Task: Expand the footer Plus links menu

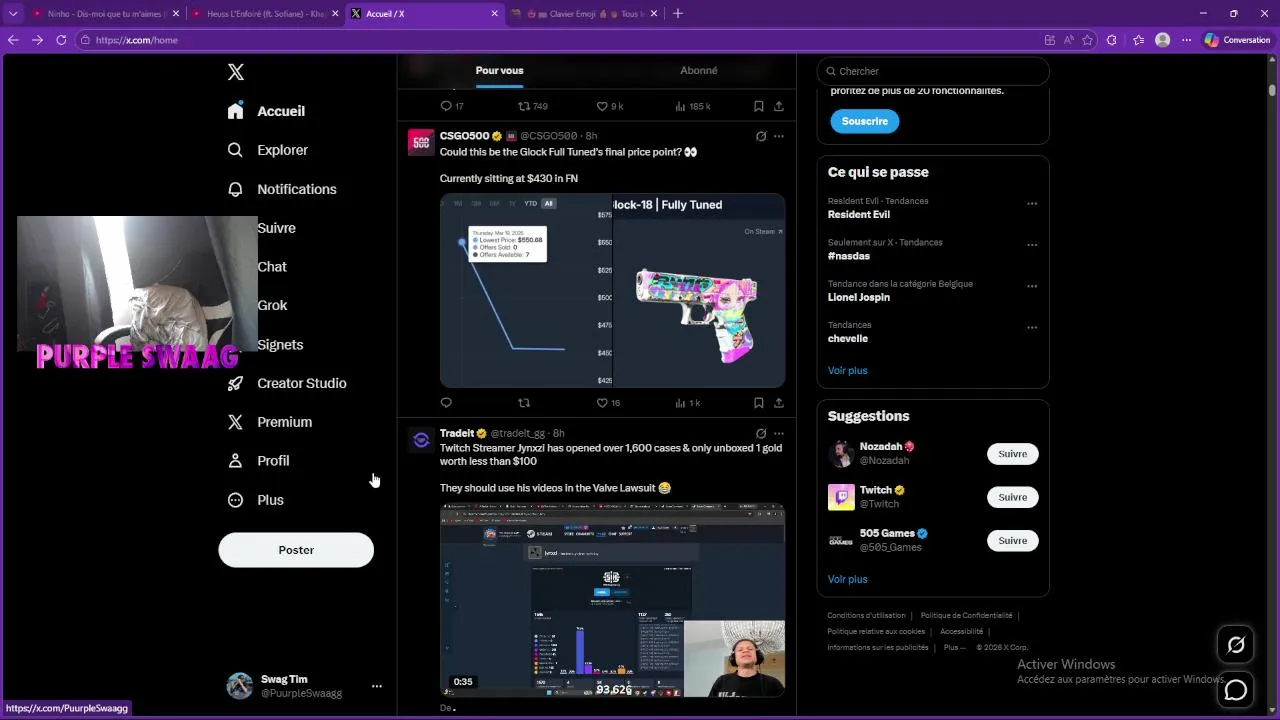Action: tap(954, 647)
